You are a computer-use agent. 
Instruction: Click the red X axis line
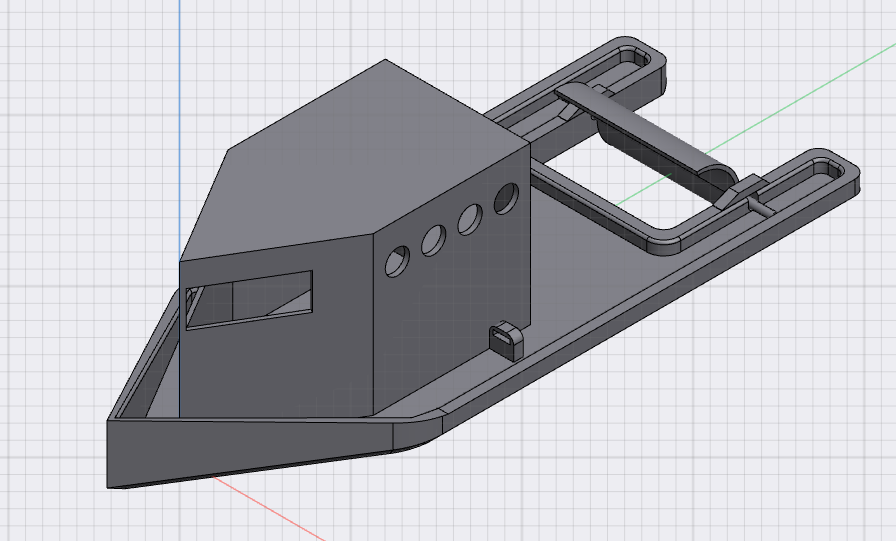point(269,508)
